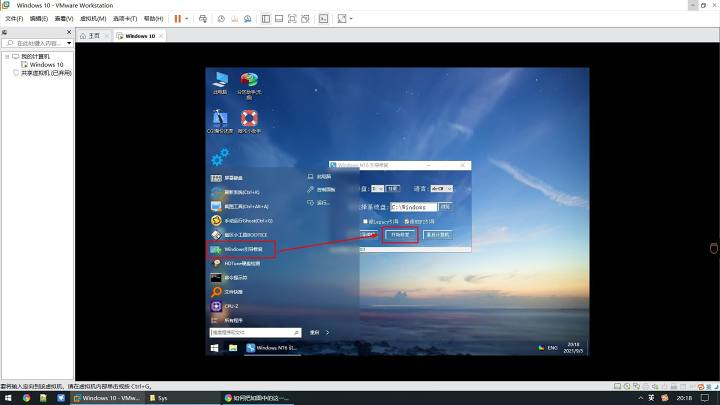
Task: Open the 查看(V) menu
Action: point(64,19)
